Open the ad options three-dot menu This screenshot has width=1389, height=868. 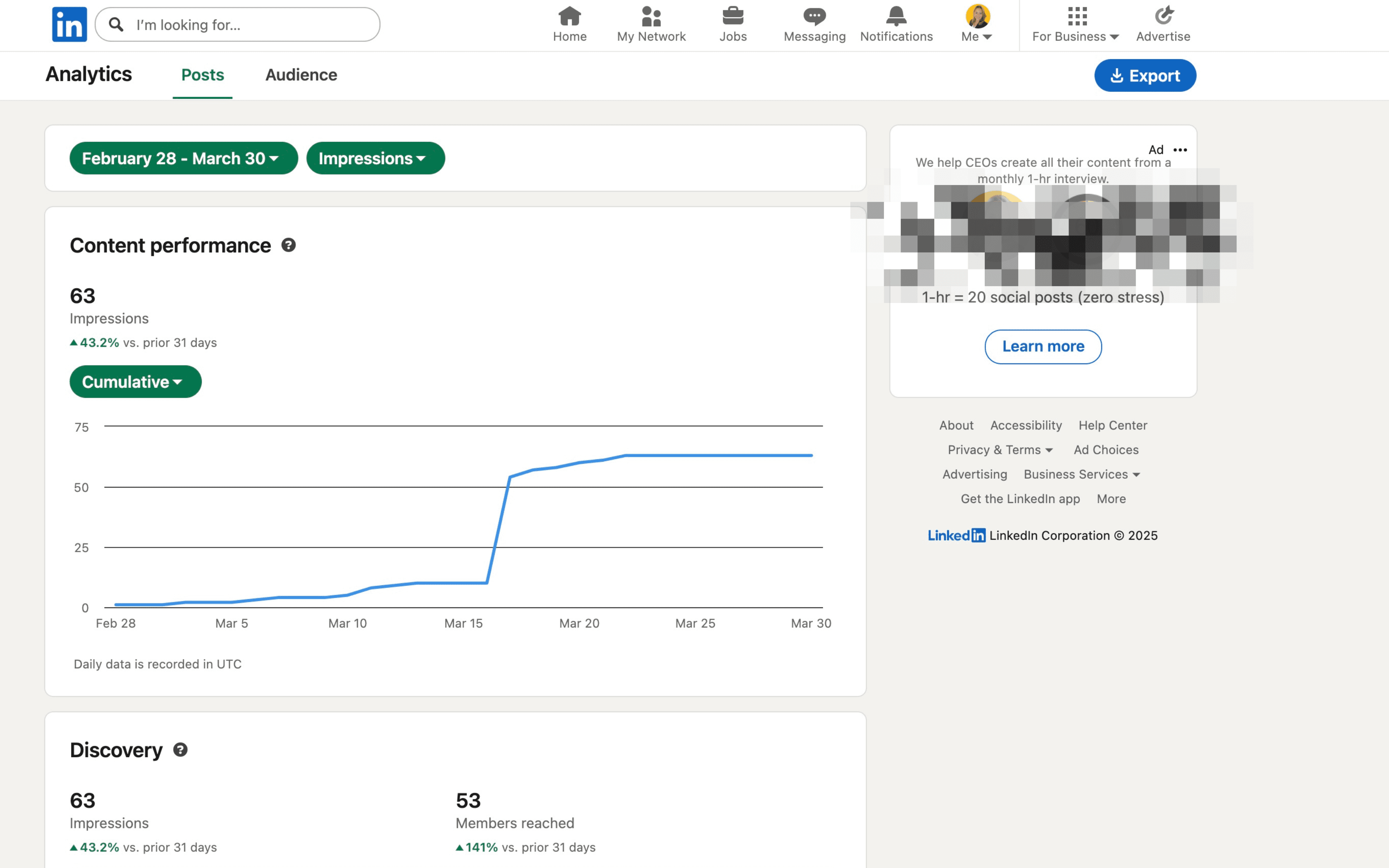click(x=1180, y=150)
